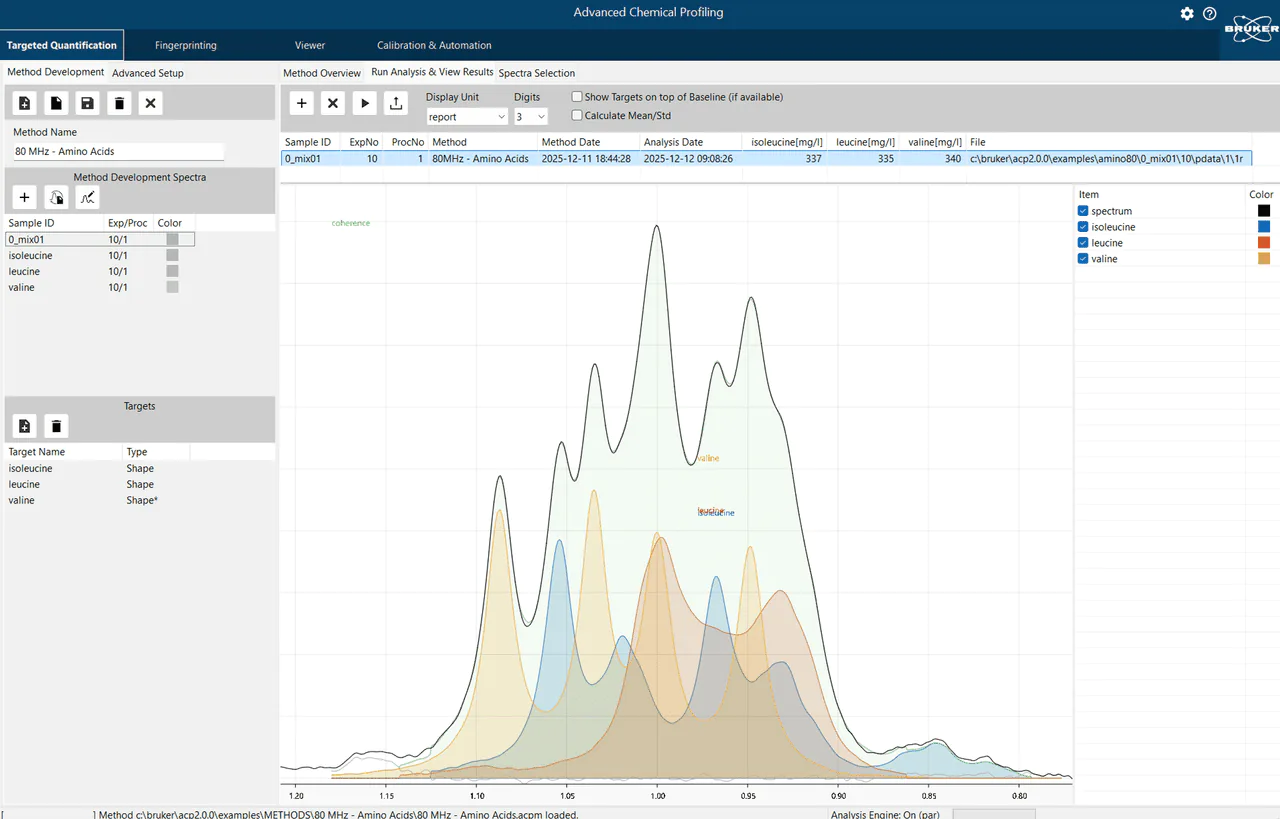Viewport: 1280px width, 819px height.
Task: Create a new method with the plus-page icon
Action: click(25, 103)
